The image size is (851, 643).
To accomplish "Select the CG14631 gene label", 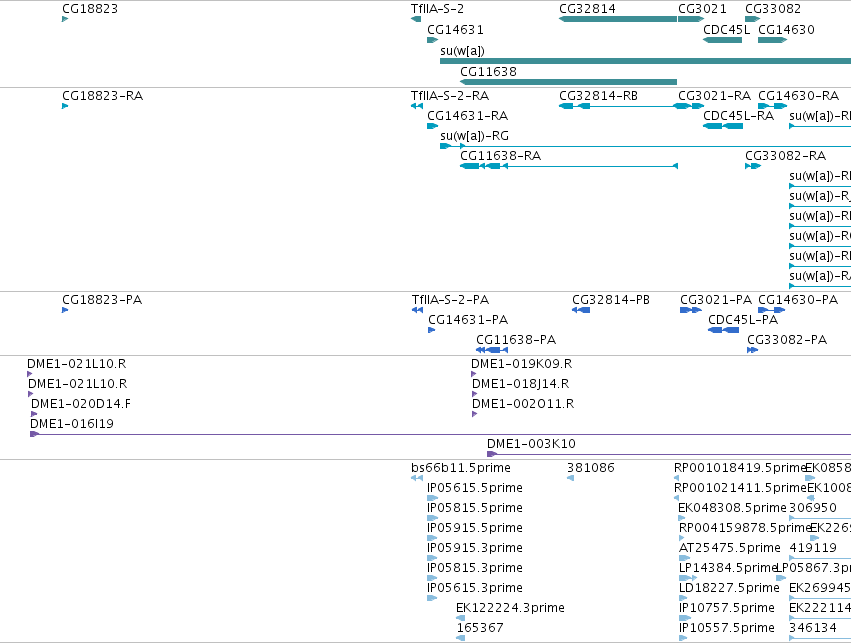I will (455, 30).
